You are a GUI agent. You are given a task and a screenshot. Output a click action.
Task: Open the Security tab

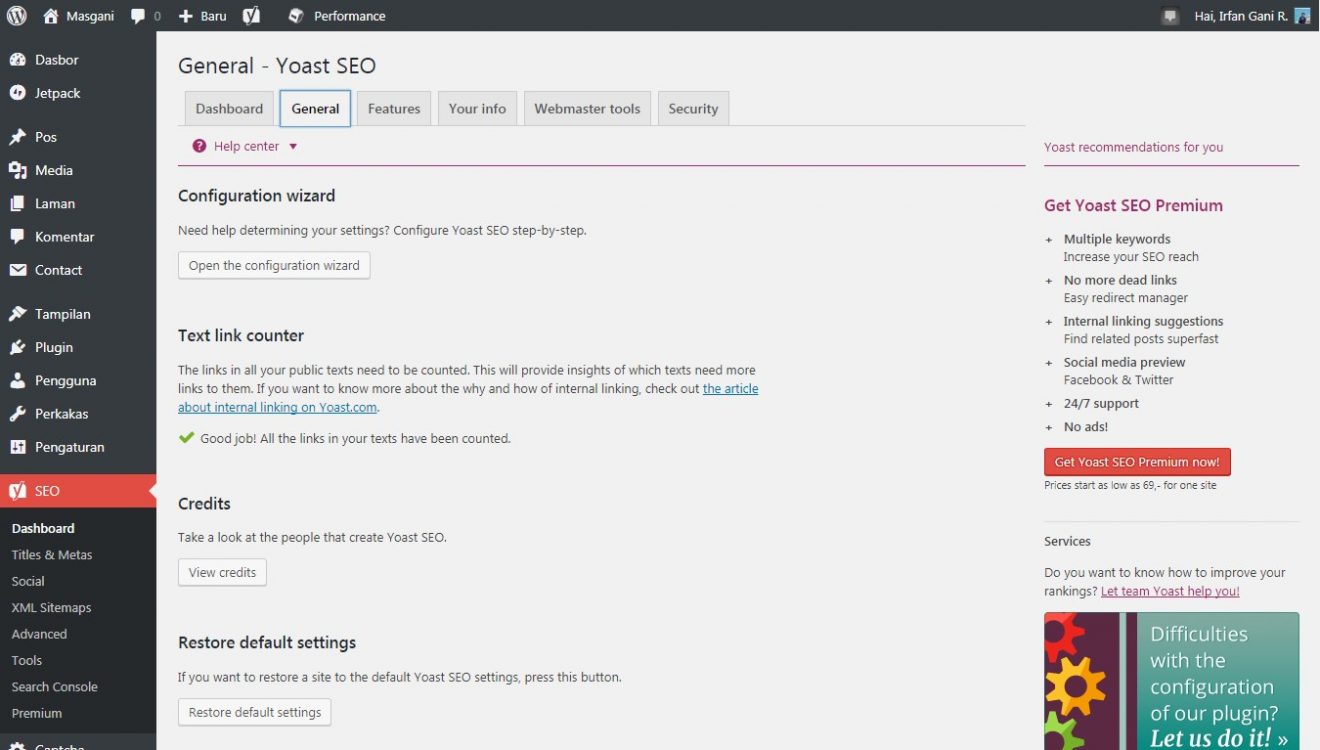[693, 109]
